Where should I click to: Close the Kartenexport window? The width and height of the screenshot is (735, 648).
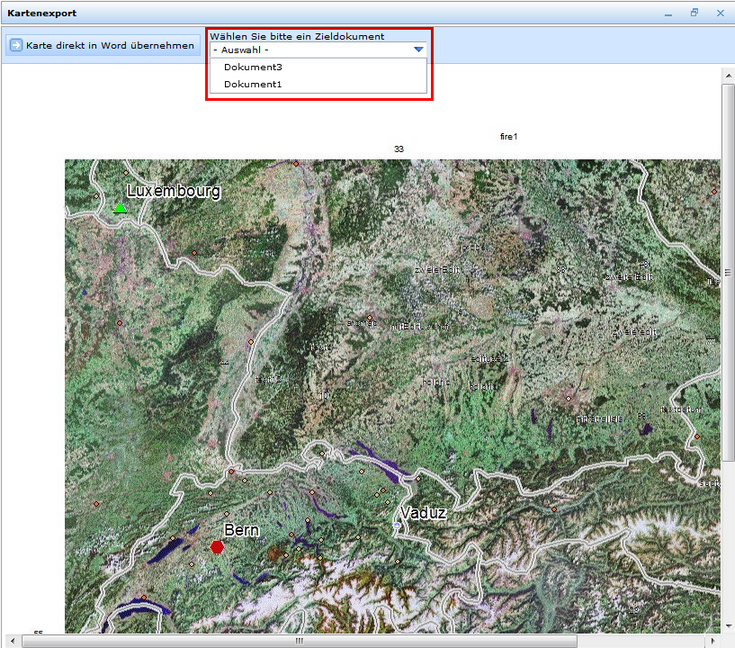[720, 13]
